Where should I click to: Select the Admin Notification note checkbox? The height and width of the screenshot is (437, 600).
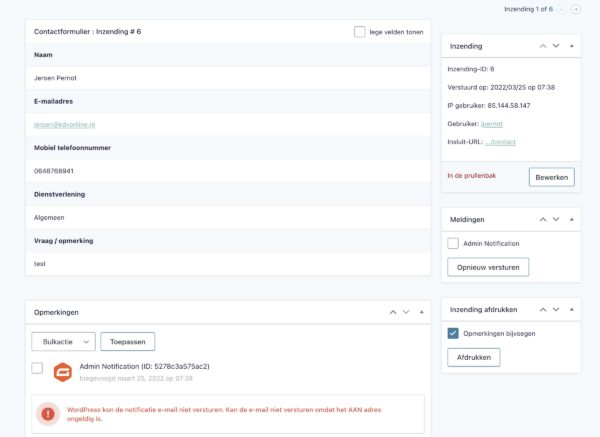[37, 368]
